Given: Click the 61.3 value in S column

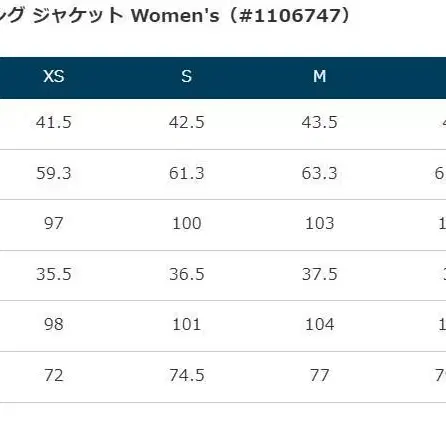Looking at the screenshot, I should (x=187, y=173).
